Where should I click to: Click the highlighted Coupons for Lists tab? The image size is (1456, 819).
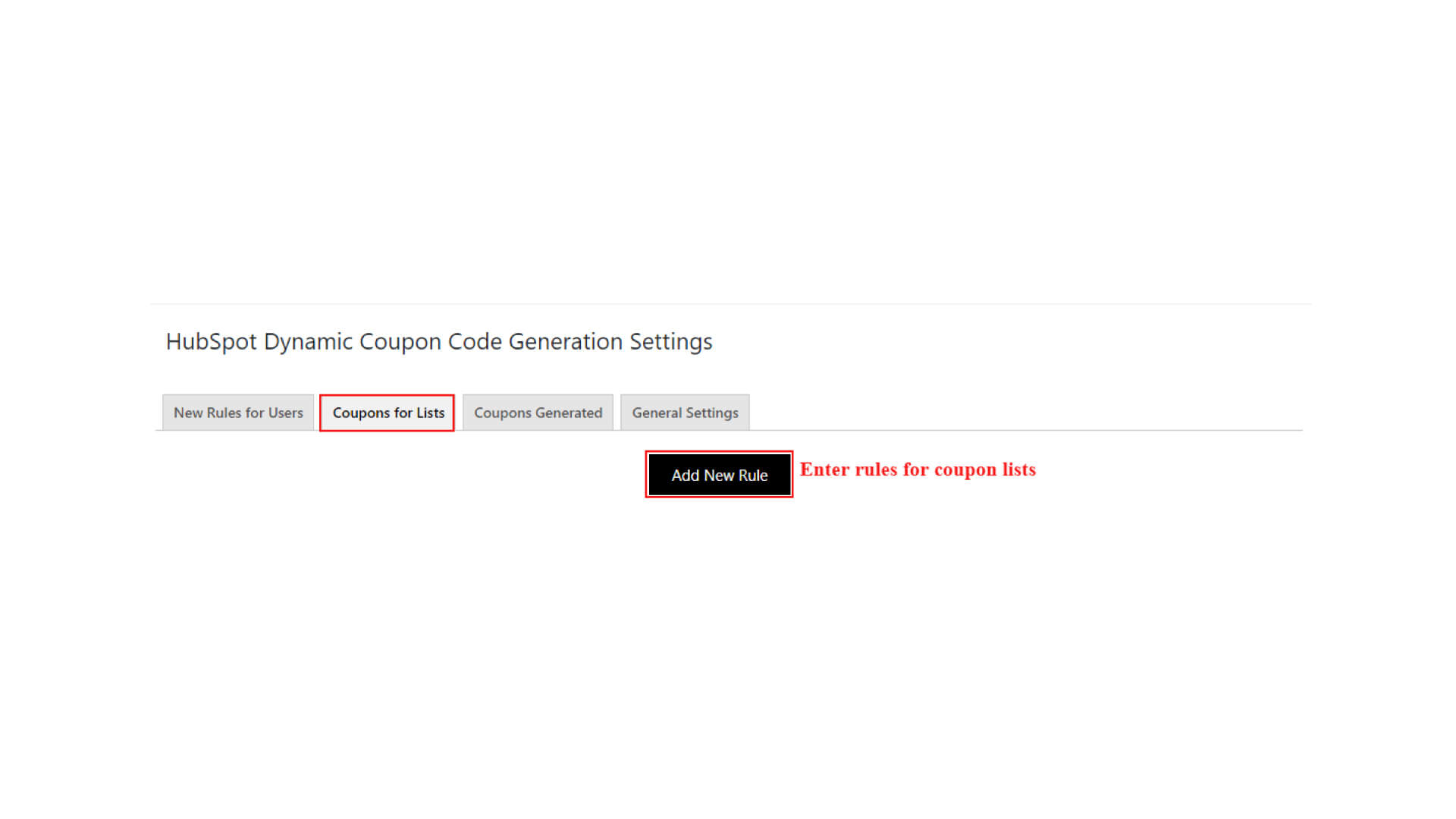[x=388, y=413]
